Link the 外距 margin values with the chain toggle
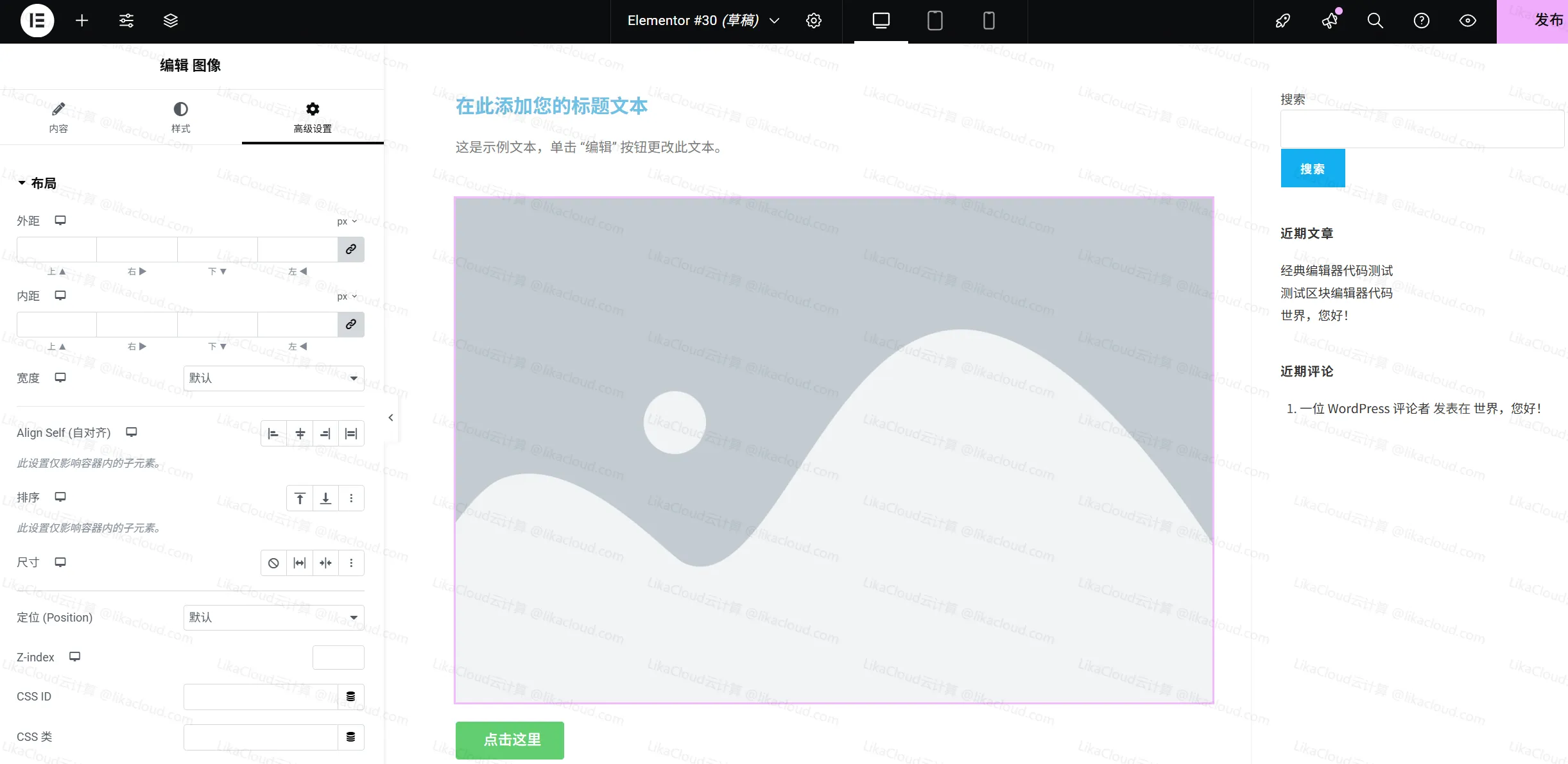This screenshot has width=1568, height=764. coord(350,250)
